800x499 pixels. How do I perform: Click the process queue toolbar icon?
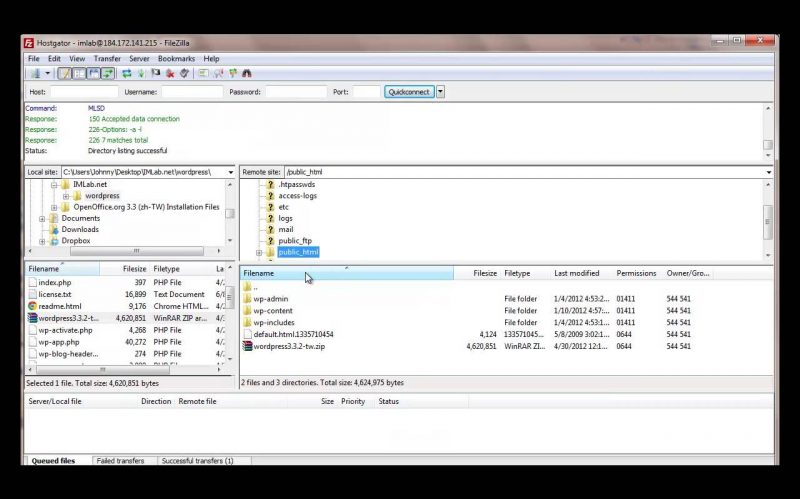(141, 74)
